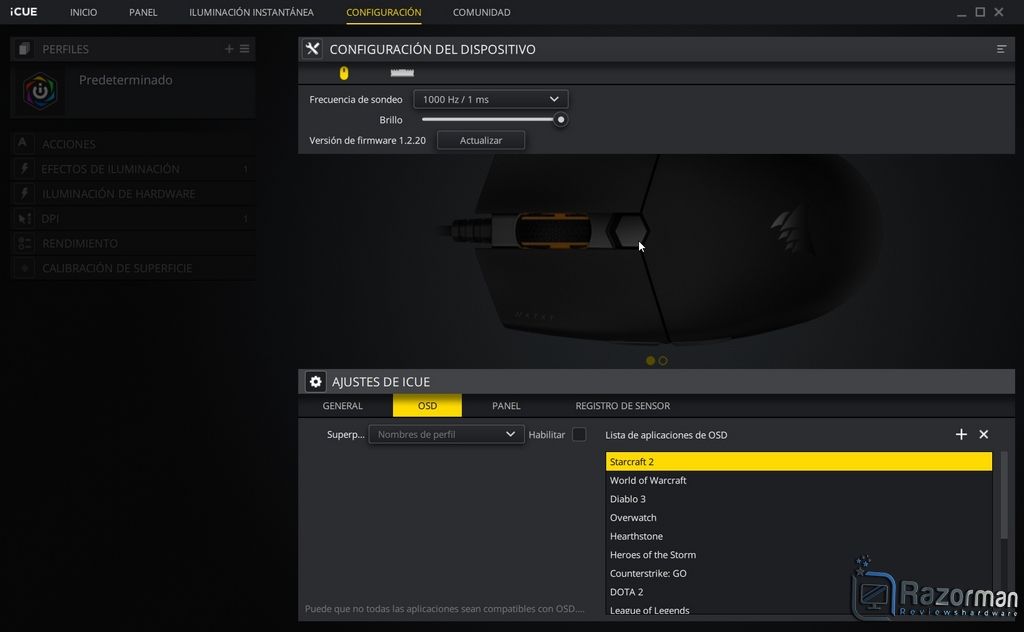Open ILUMINACIÓN DE HARDWARE section
This screenshot has width=1024, height=632.
133,194
